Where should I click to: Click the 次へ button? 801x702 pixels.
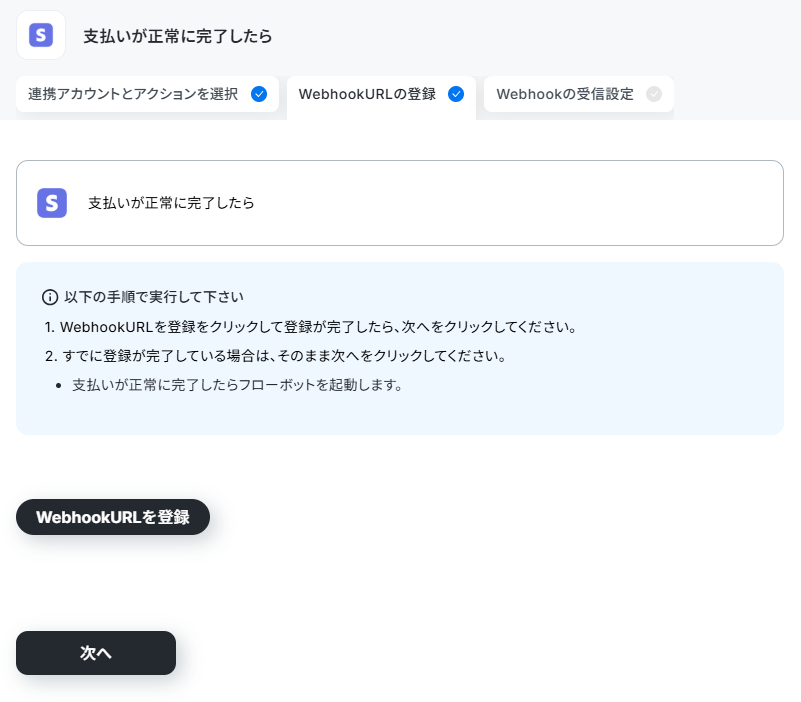[96, 653]
